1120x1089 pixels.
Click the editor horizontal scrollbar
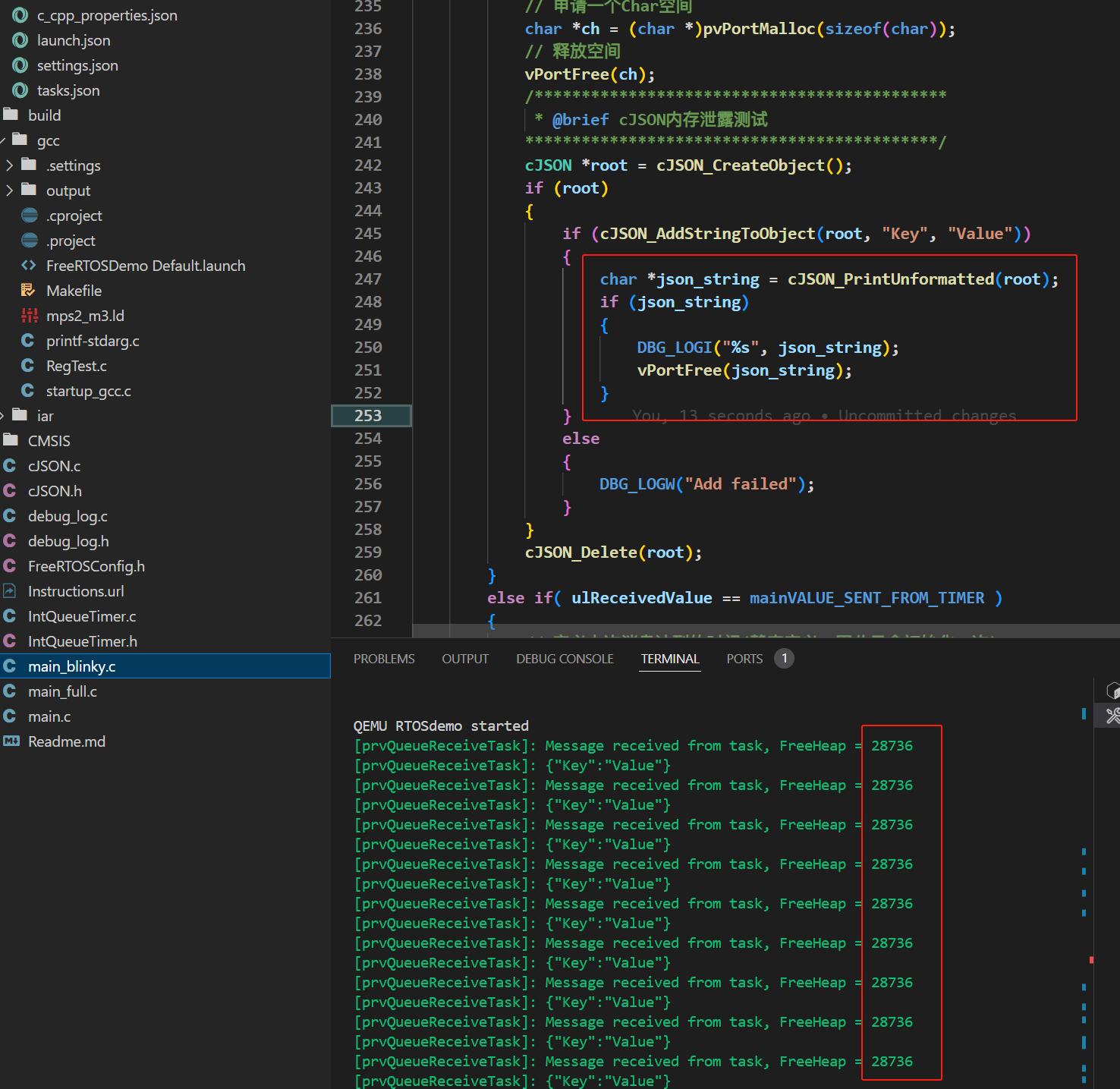[766, 631]
